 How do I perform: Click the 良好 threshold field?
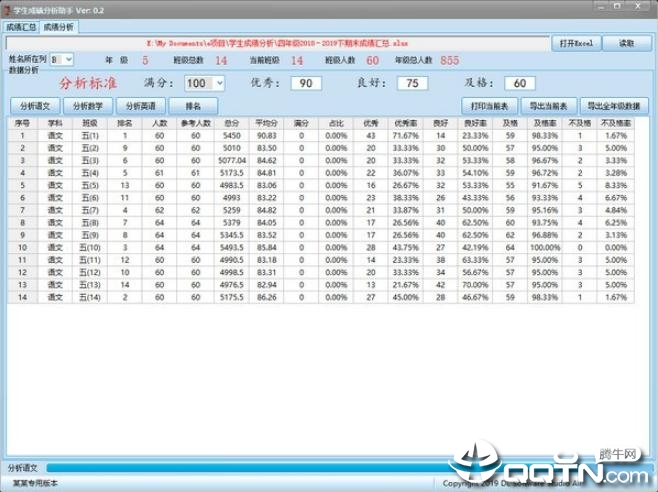(x=413, y=83)
